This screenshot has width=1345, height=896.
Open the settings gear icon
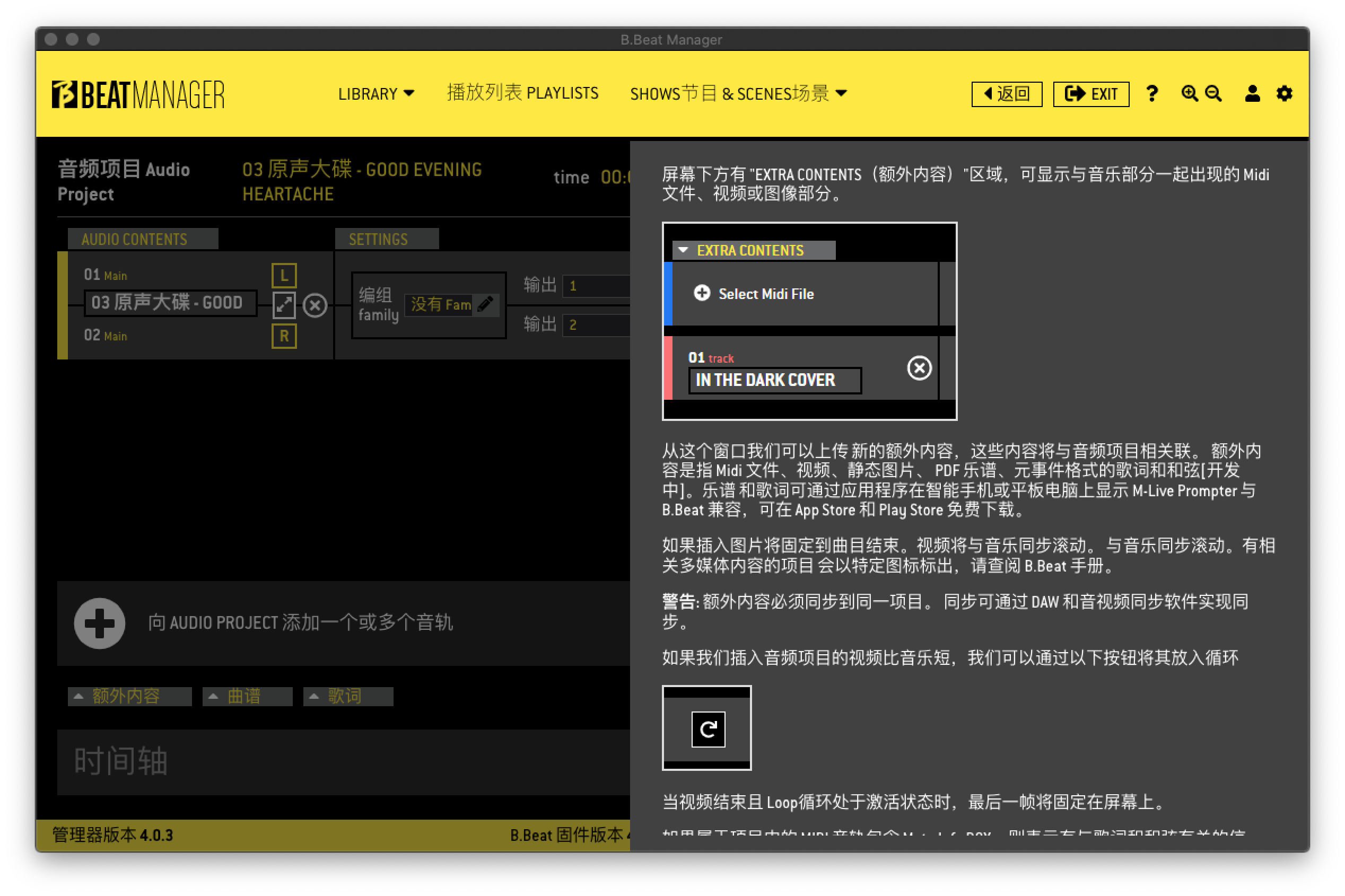coord(1284,93)
